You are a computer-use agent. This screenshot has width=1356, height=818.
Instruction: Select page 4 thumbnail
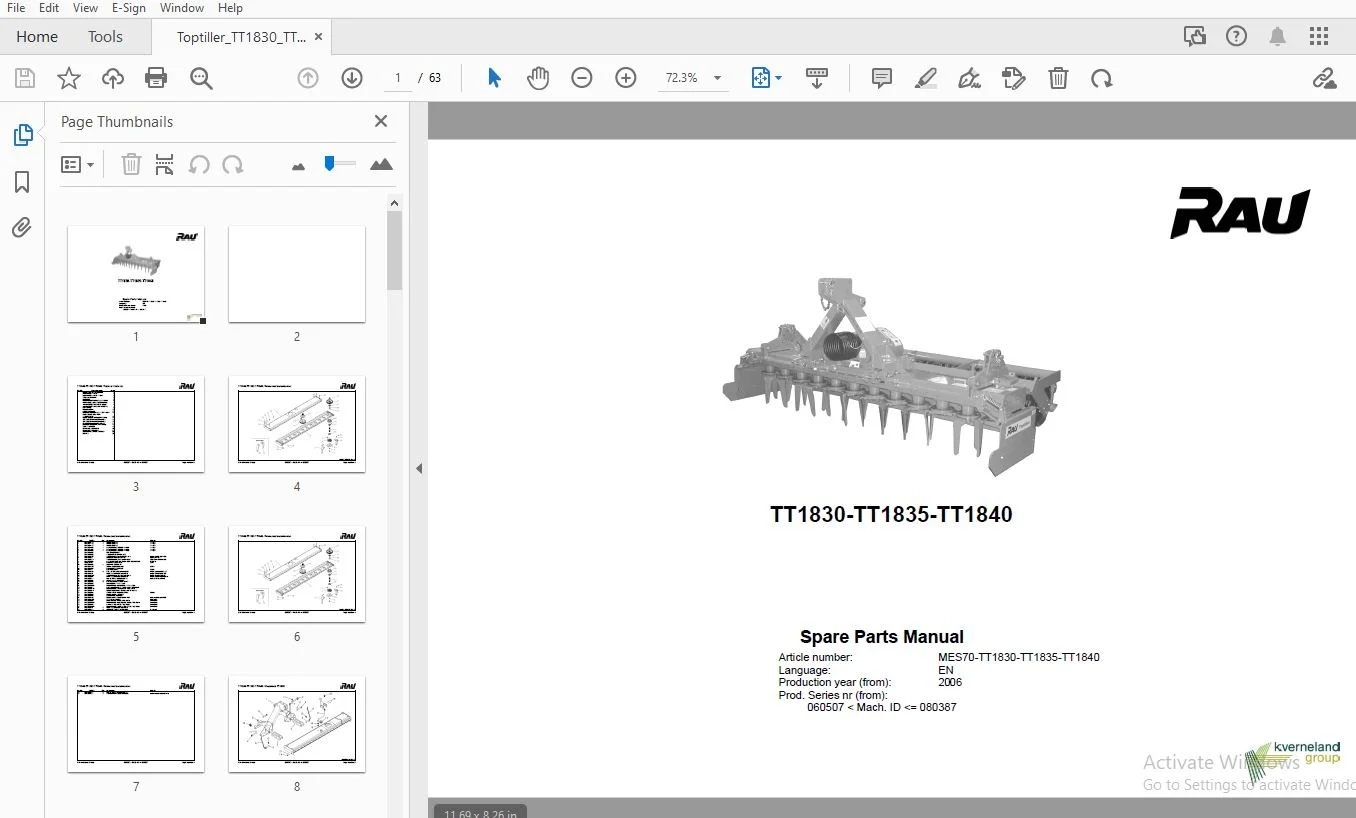tap(297, 424)
